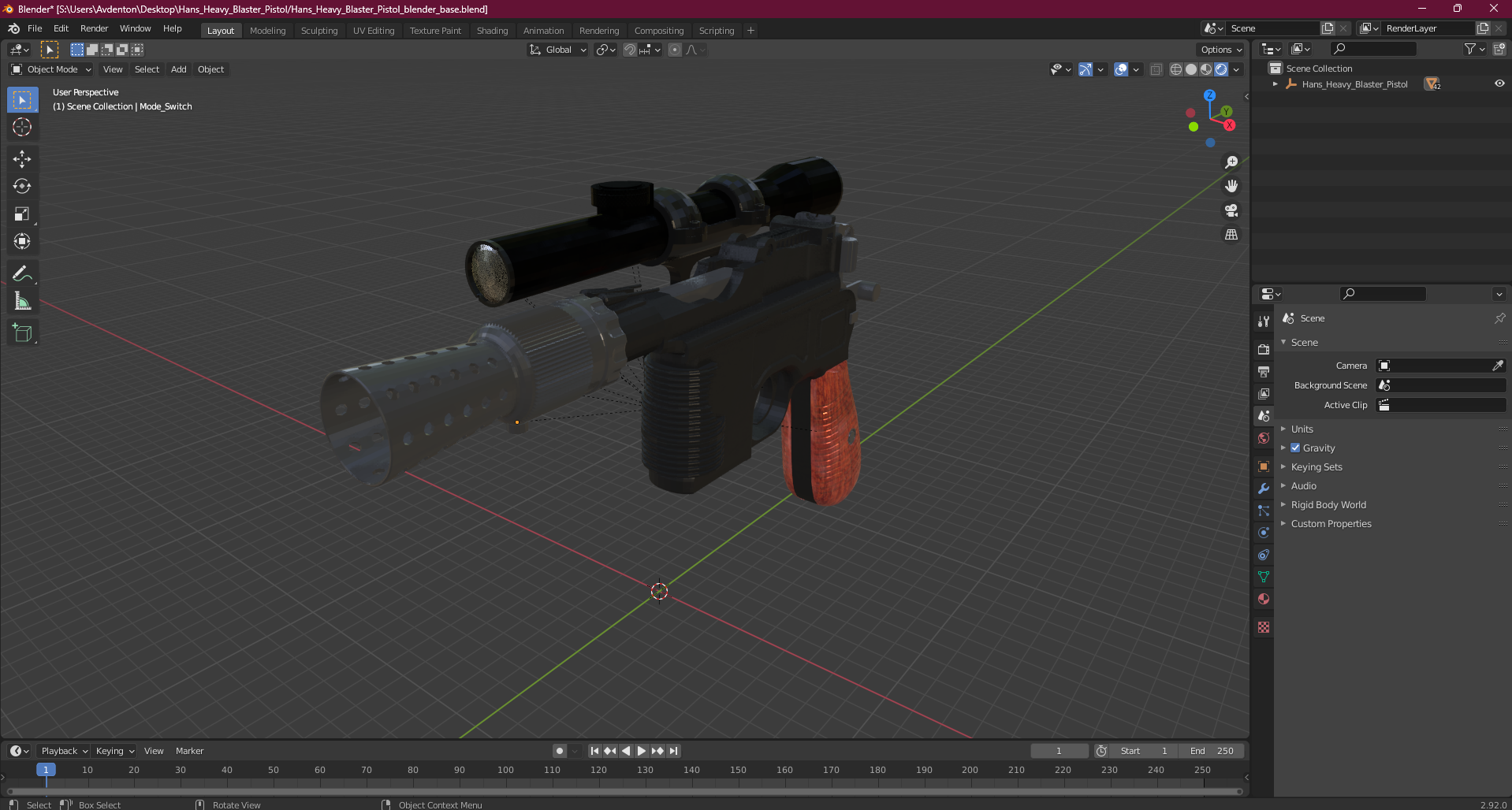Click the pan view hand icon
This screenshot has width=1512, height=810.
pyautogui.click(x=1231, y=187)
